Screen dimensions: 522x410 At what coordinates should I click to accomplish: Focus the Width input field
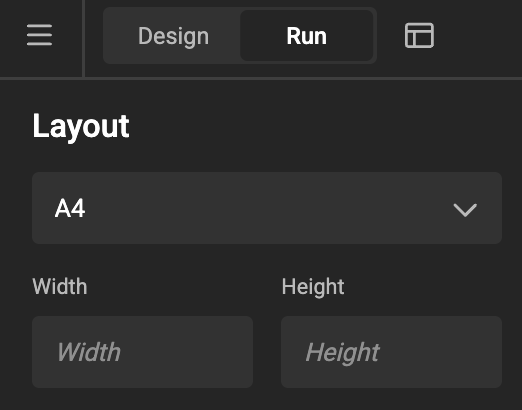[142, 352]
